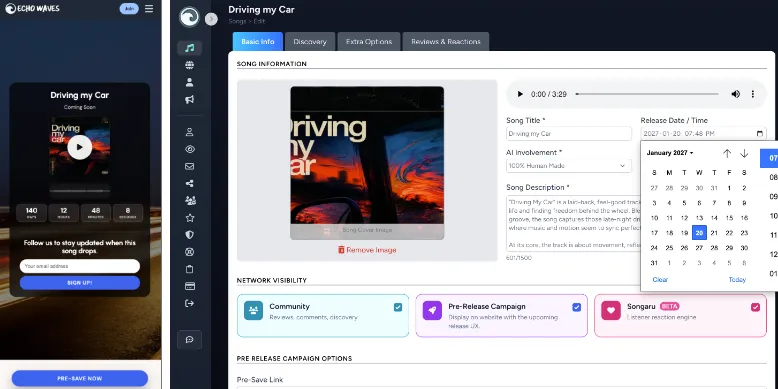Mute the audio player volume icon
The image size is (778, 389).
(x=735, y=94)
